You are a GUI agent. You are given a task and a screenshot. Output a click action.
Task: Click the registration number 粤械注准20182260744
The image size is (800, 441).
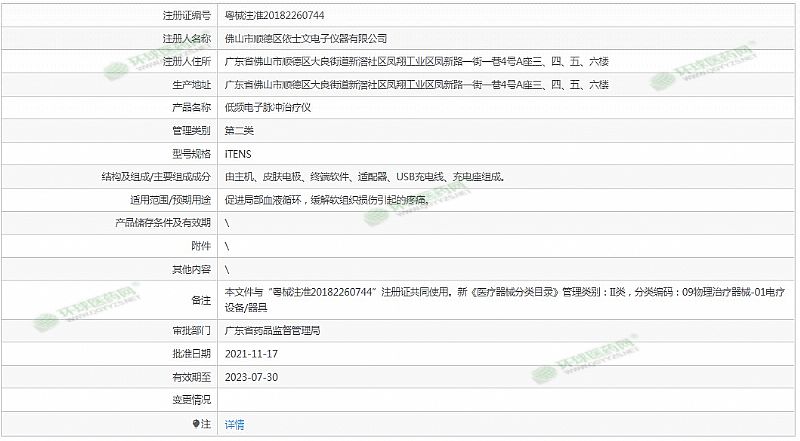[273, 16]
